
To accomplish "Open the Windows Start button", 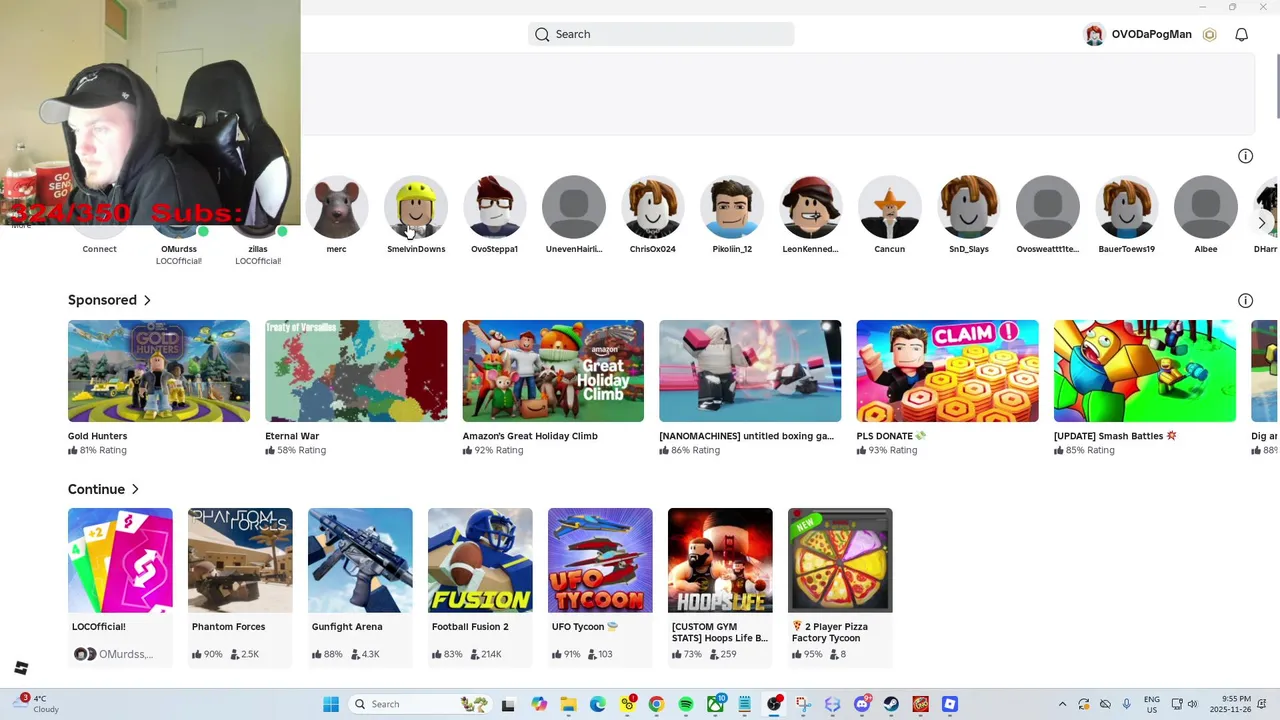I will [331, 704].
